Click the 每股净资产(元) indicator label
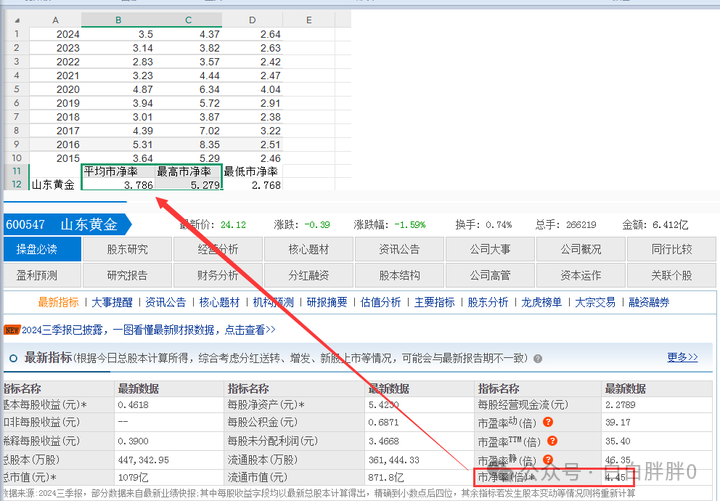The height and width of the screenshot is (501, 720). [x=266, y=405]
